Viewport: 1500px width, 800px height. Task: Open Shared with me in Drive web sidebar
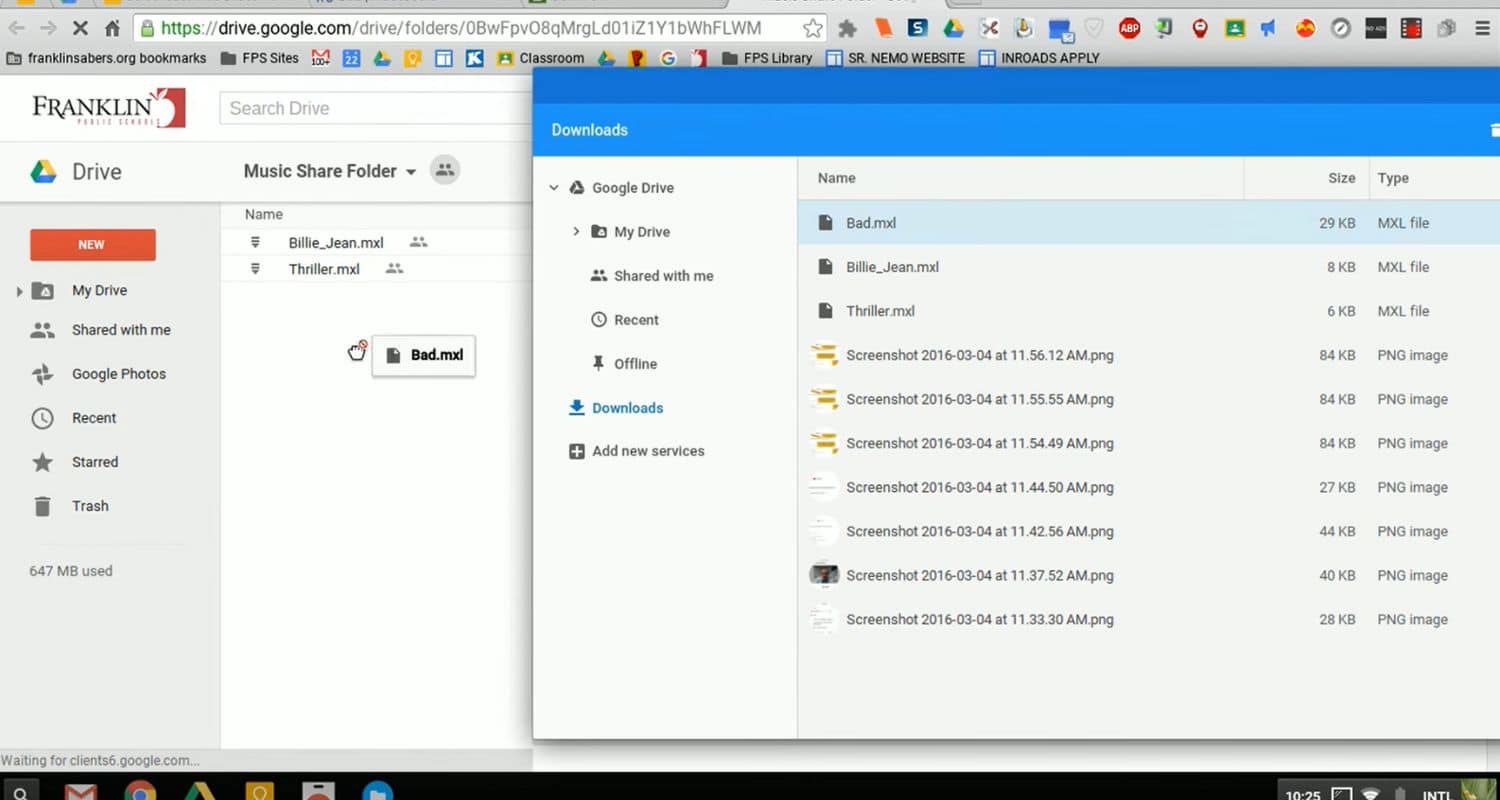121,330
